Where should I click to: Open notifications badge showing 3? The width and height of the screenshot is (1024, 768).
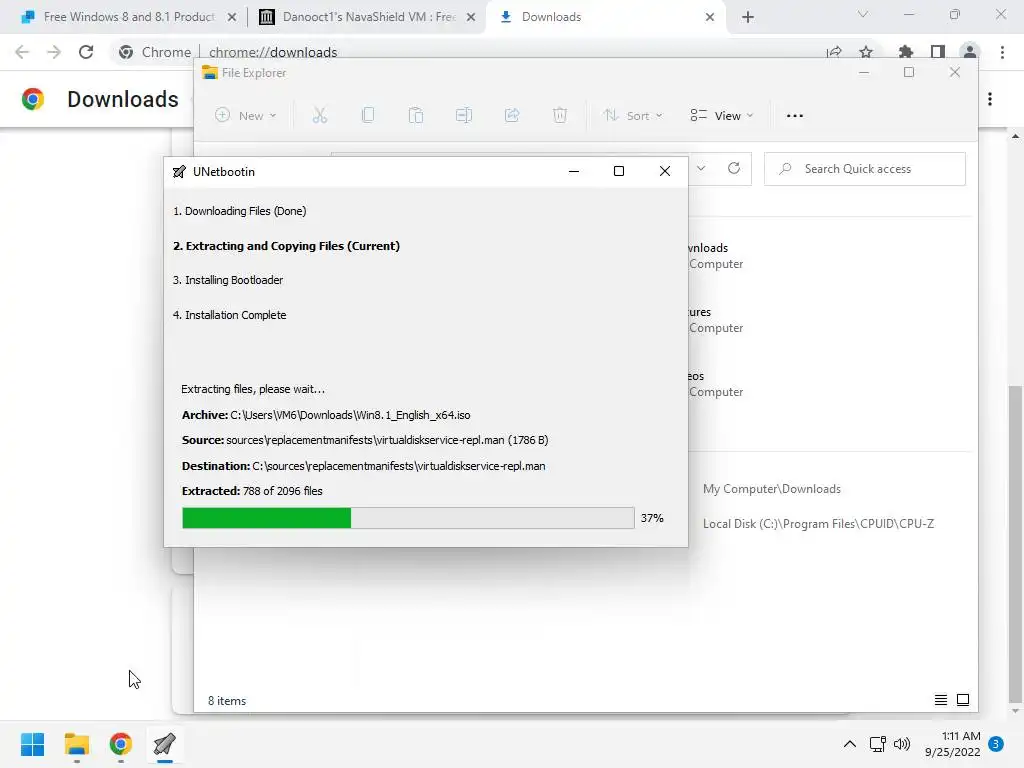click(996, 744)
